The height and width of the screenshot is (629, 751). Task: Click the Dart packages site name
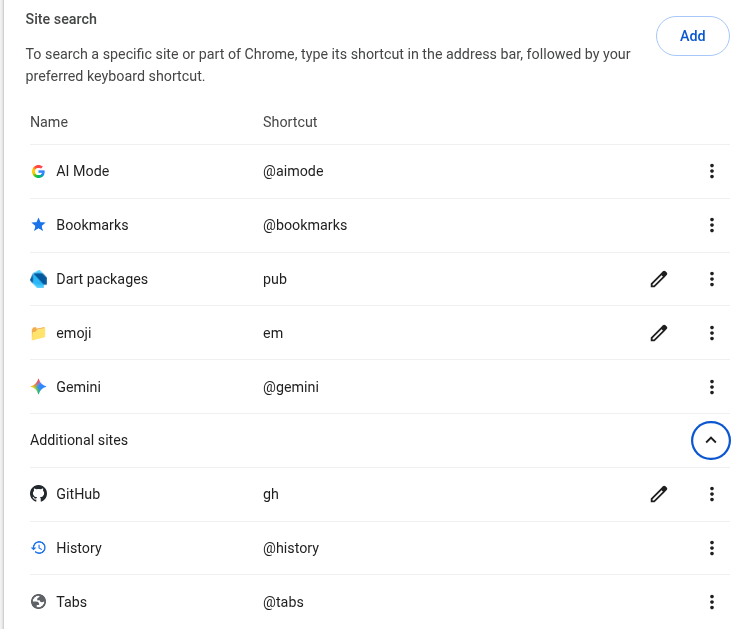pos(102,279)
